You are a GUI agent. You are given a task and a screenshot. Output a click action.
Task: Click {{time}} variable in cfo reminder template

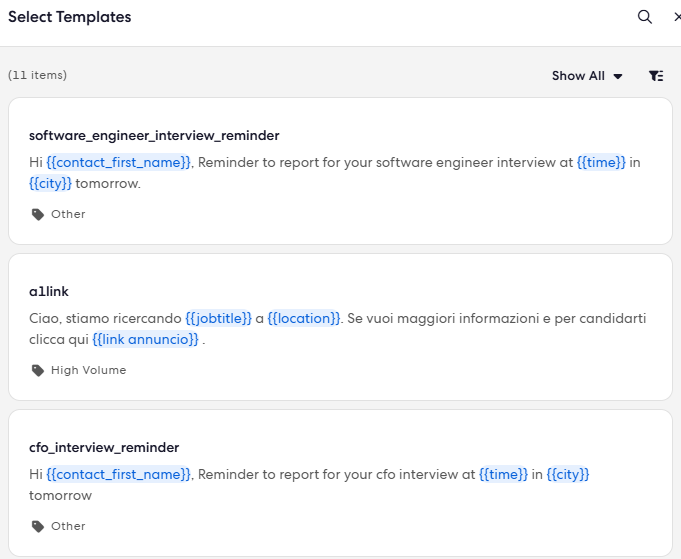point(503,474)
